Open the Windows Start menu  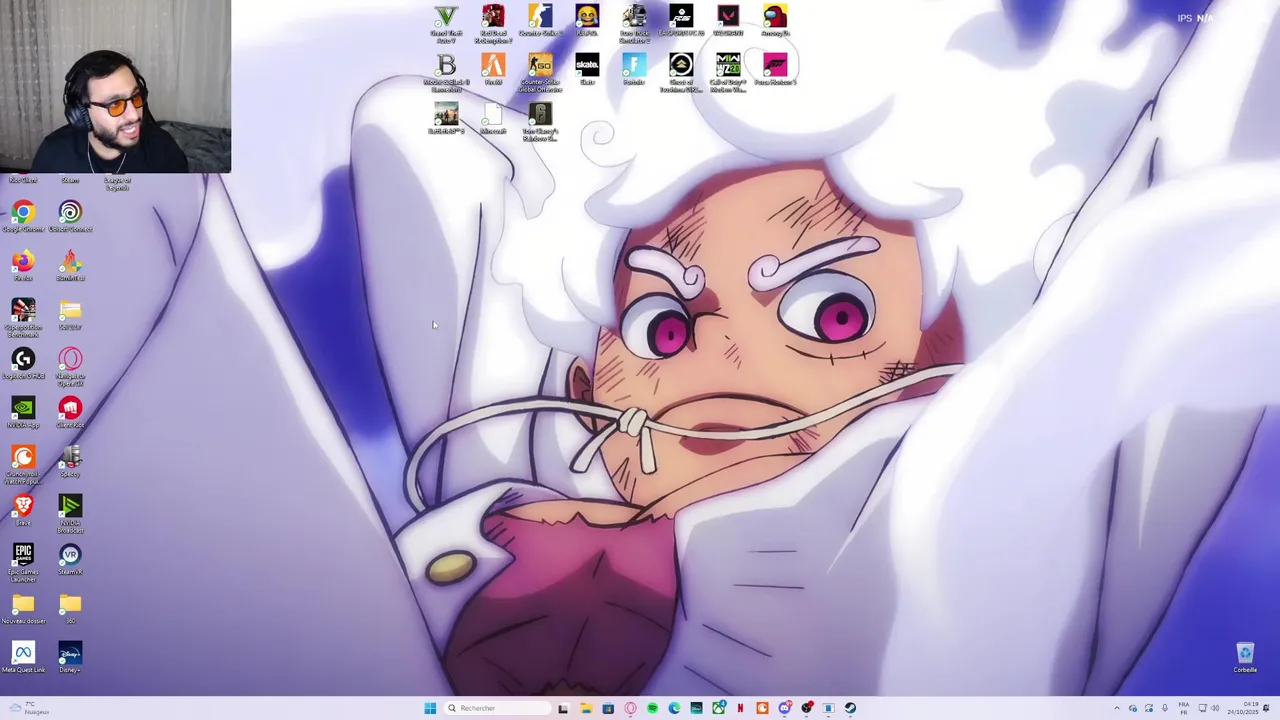click(x=430, y=708)
